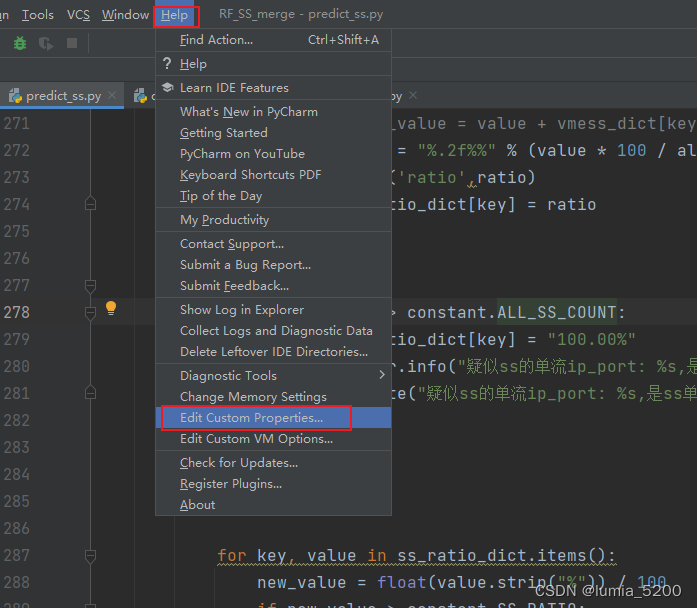Choose Submit a Bug Report...
The width and height of the screenshot is (697, 608).
(x=273, y=264)
